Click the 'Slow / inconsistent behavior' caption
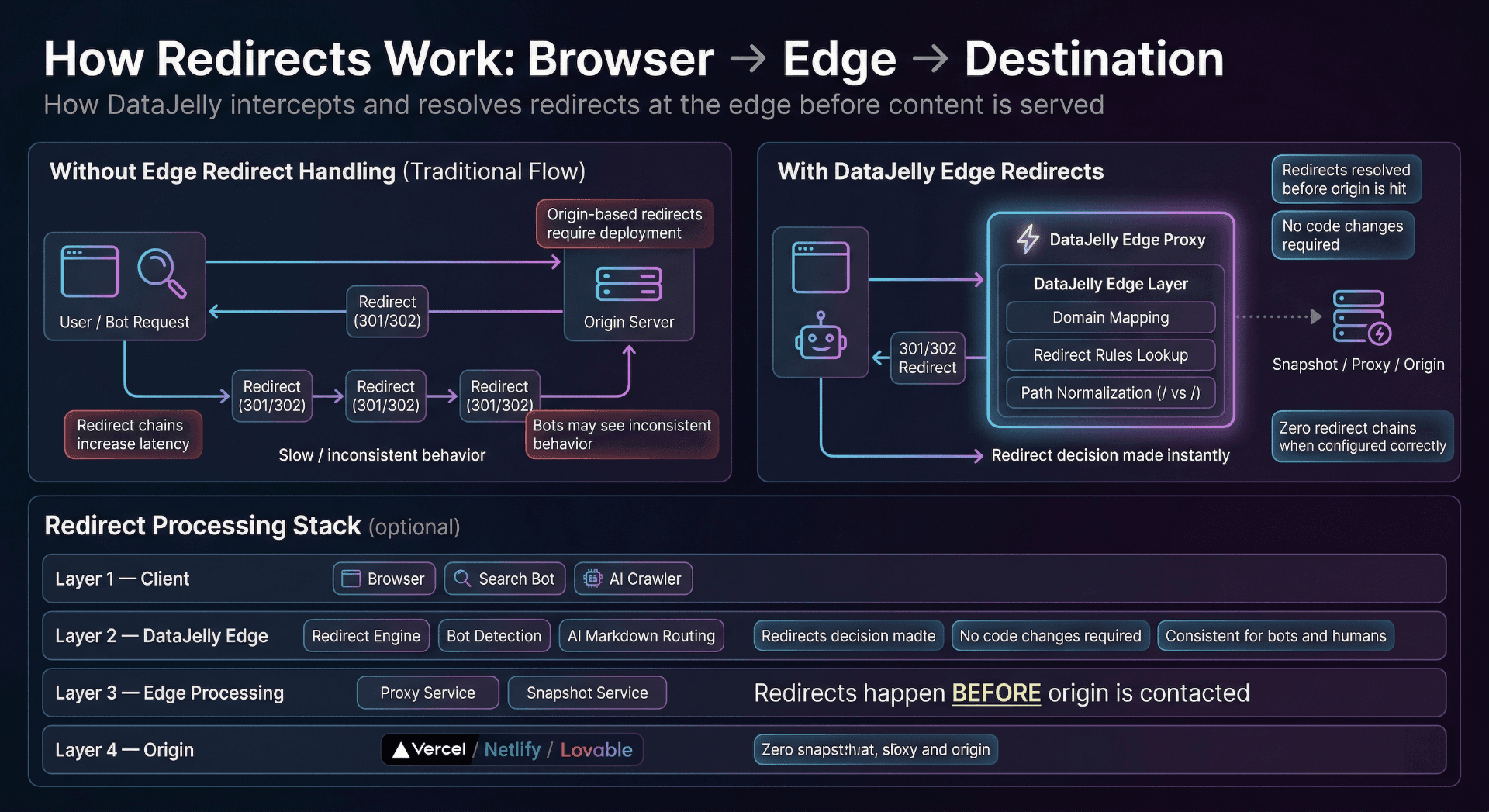Screen dimensions: 1489x812 pos(382,455)
